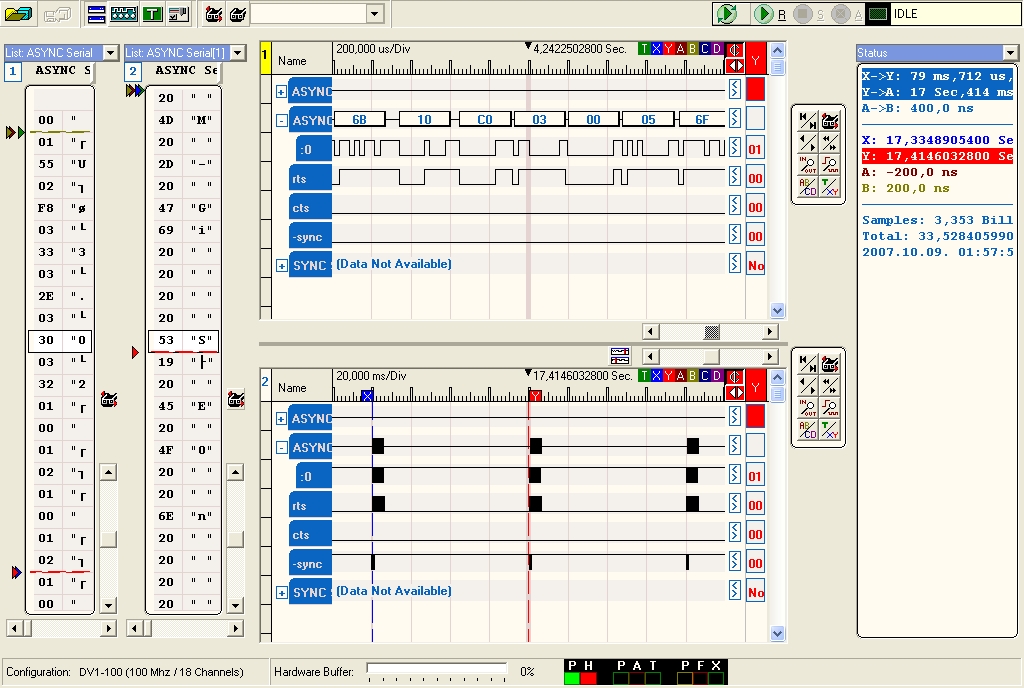
Task: Open a file with the folder icon
Action: 19,14
